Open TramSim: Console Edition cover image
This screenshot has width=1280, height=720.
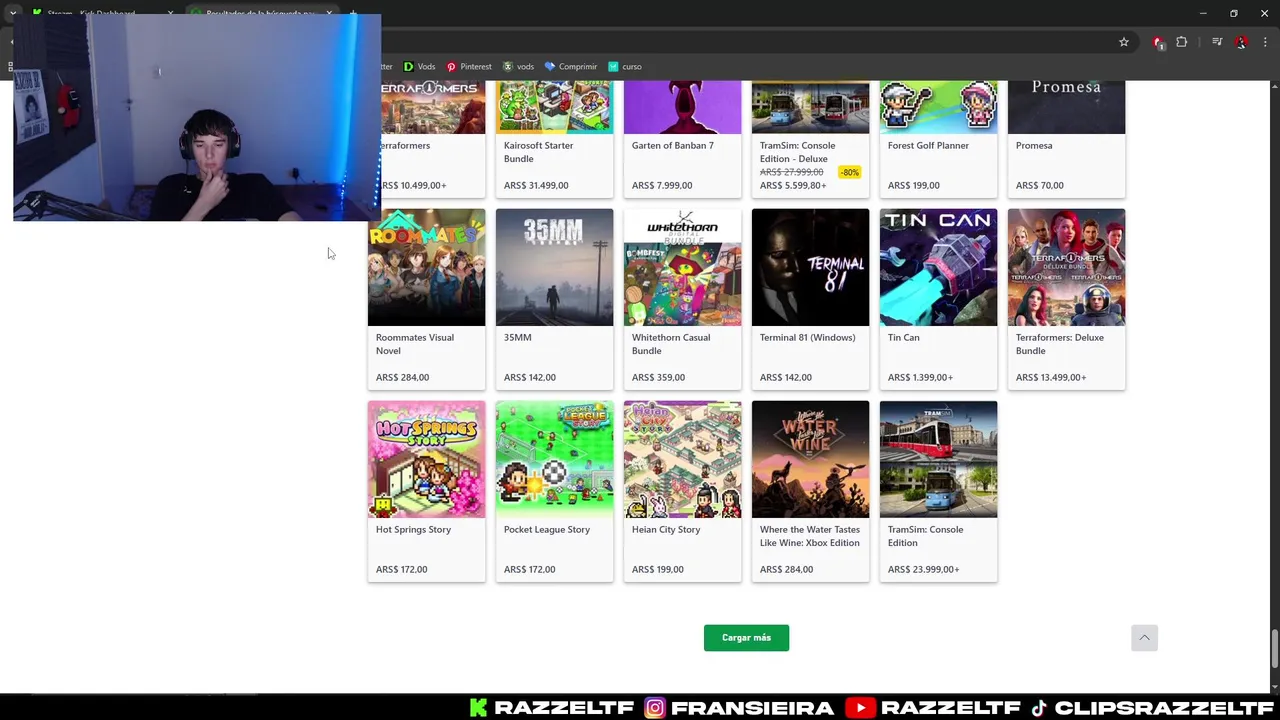938,459
